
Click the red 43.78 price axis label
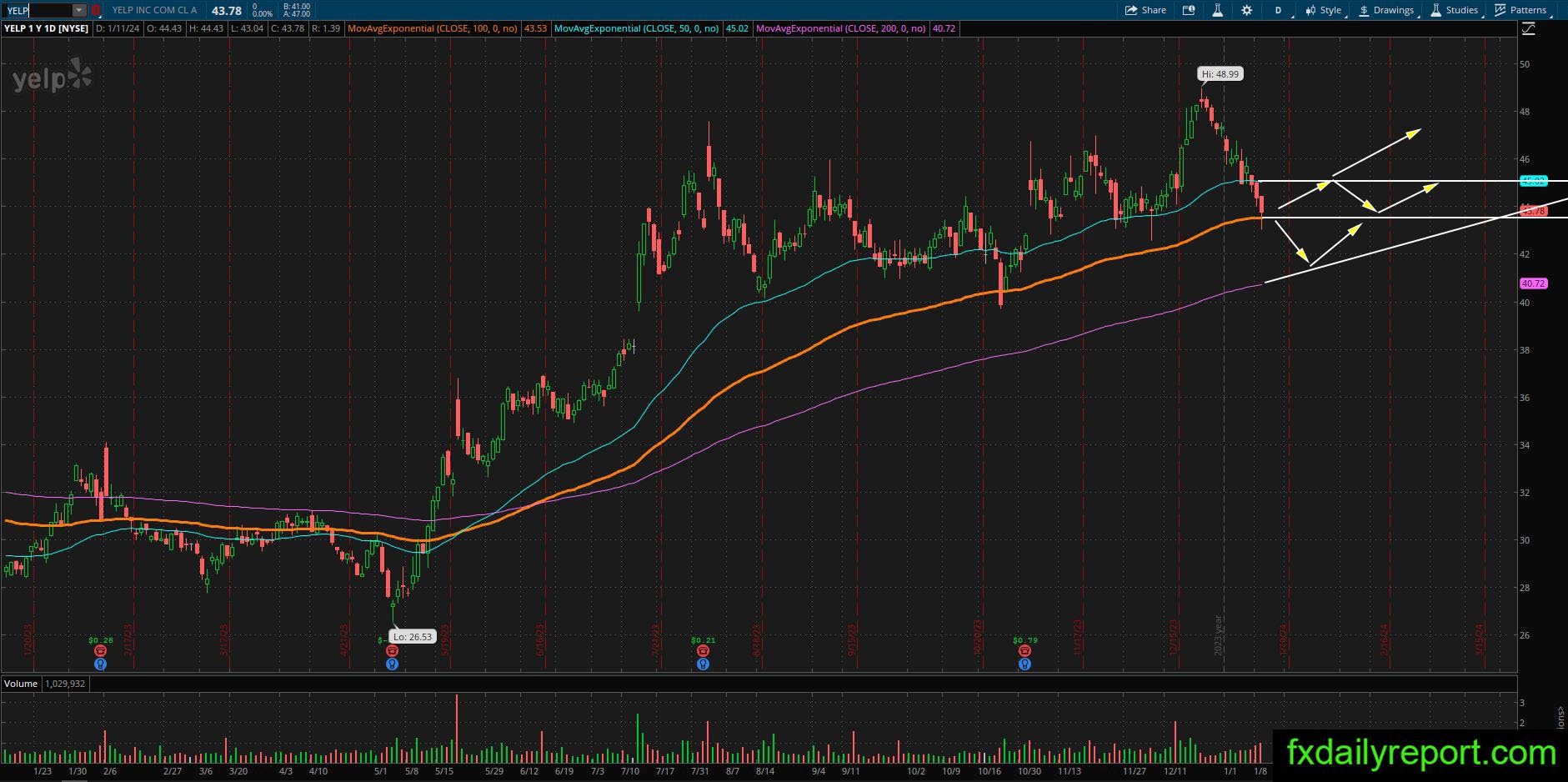point(1533,212)
